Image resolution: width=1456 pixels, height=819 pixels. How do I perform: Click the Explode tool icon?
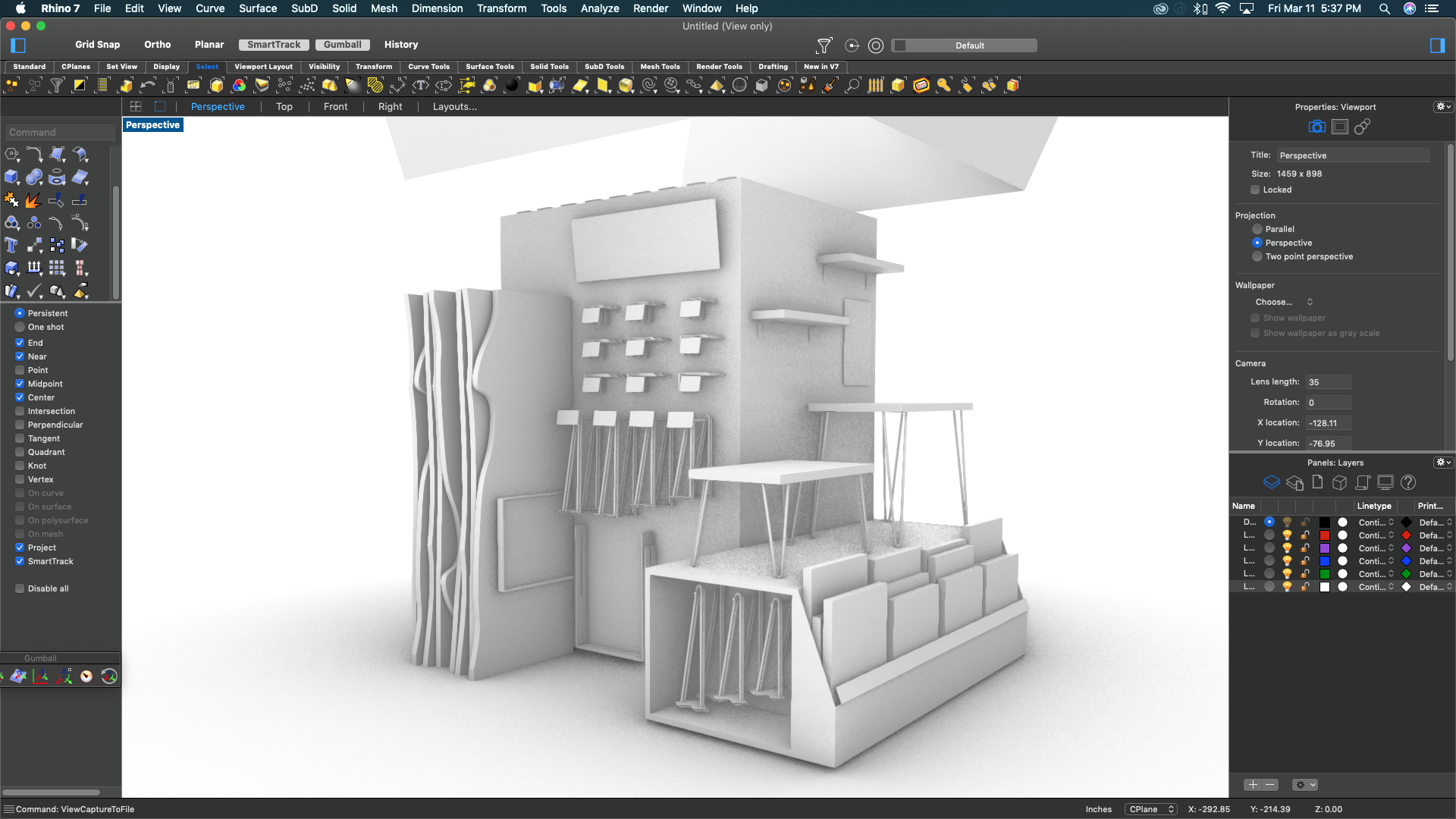coord(33,200)
